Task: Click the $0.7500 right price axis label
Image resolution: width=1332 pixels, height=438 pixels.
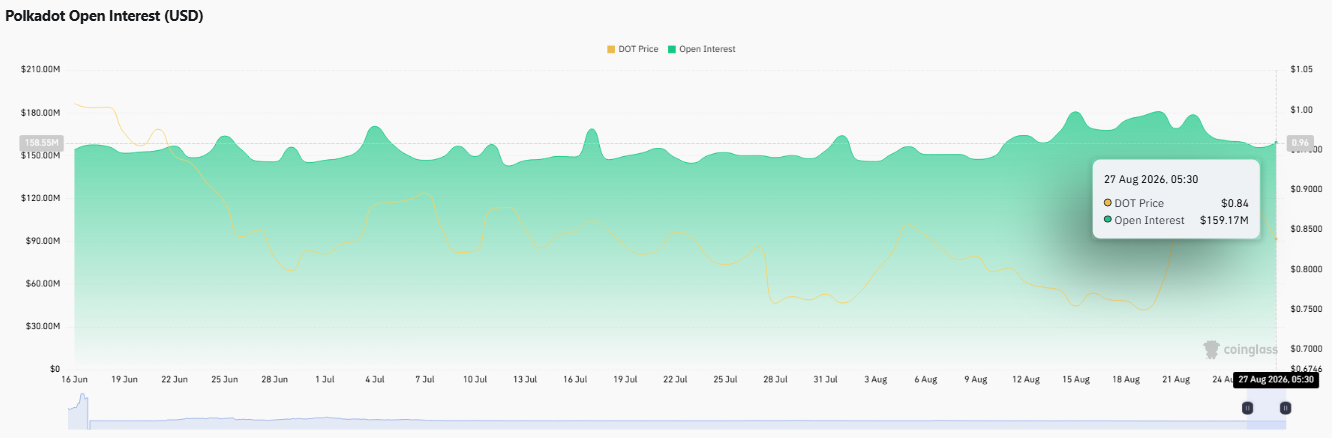Action: point(1306,310)
